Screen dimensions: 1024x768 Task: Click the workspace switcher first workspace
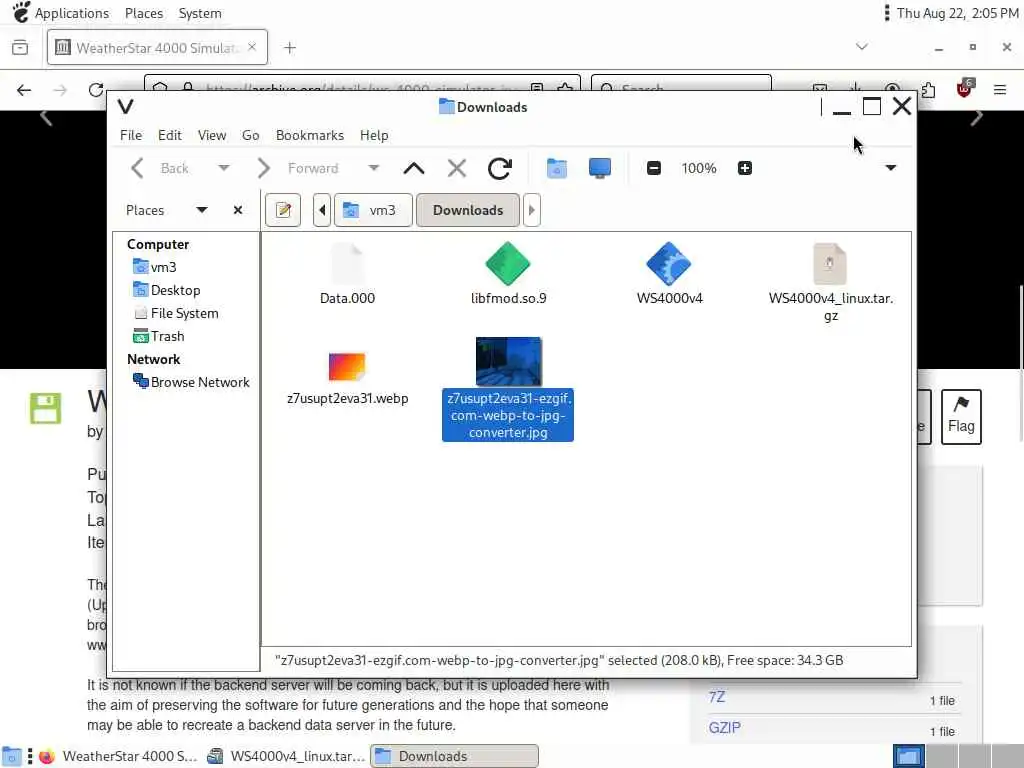click(x=908, y=756)
